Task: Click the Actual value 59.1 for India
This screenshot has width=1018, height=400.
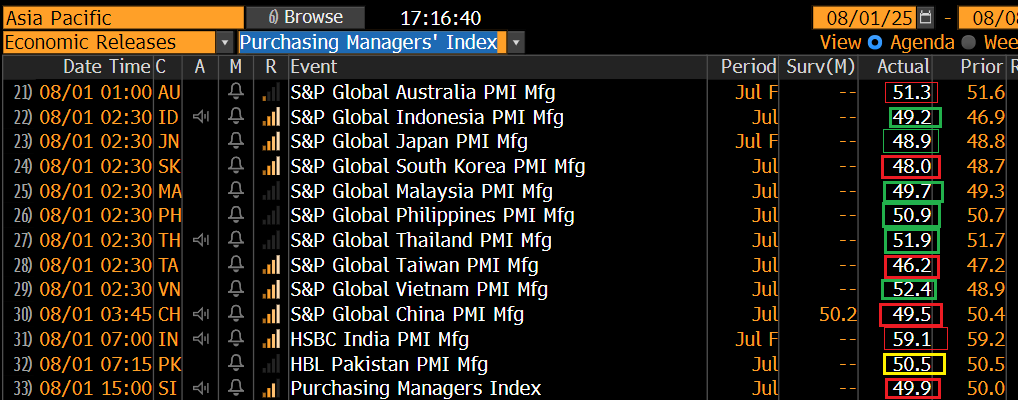Action: pos(913,339)
